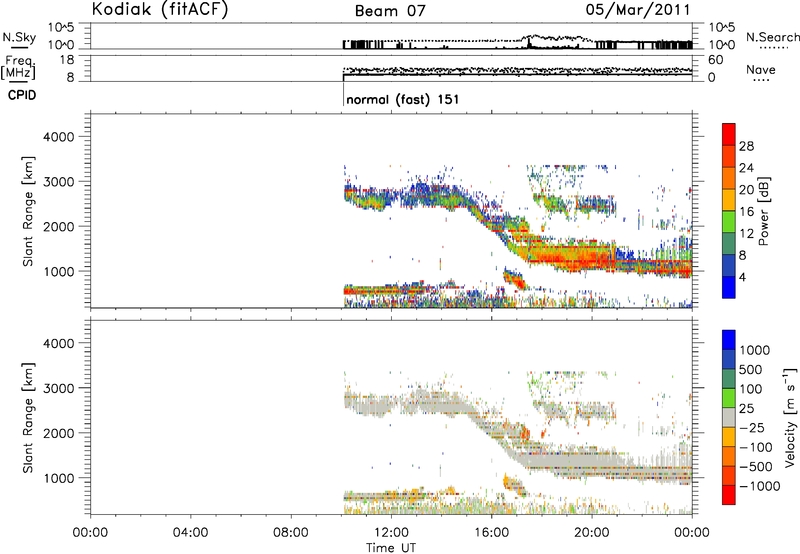The height and width of the screenshot is (554, 800).
Task: Click the 'Kodiak (fitACF)' title text
Action: pos(160,9)
